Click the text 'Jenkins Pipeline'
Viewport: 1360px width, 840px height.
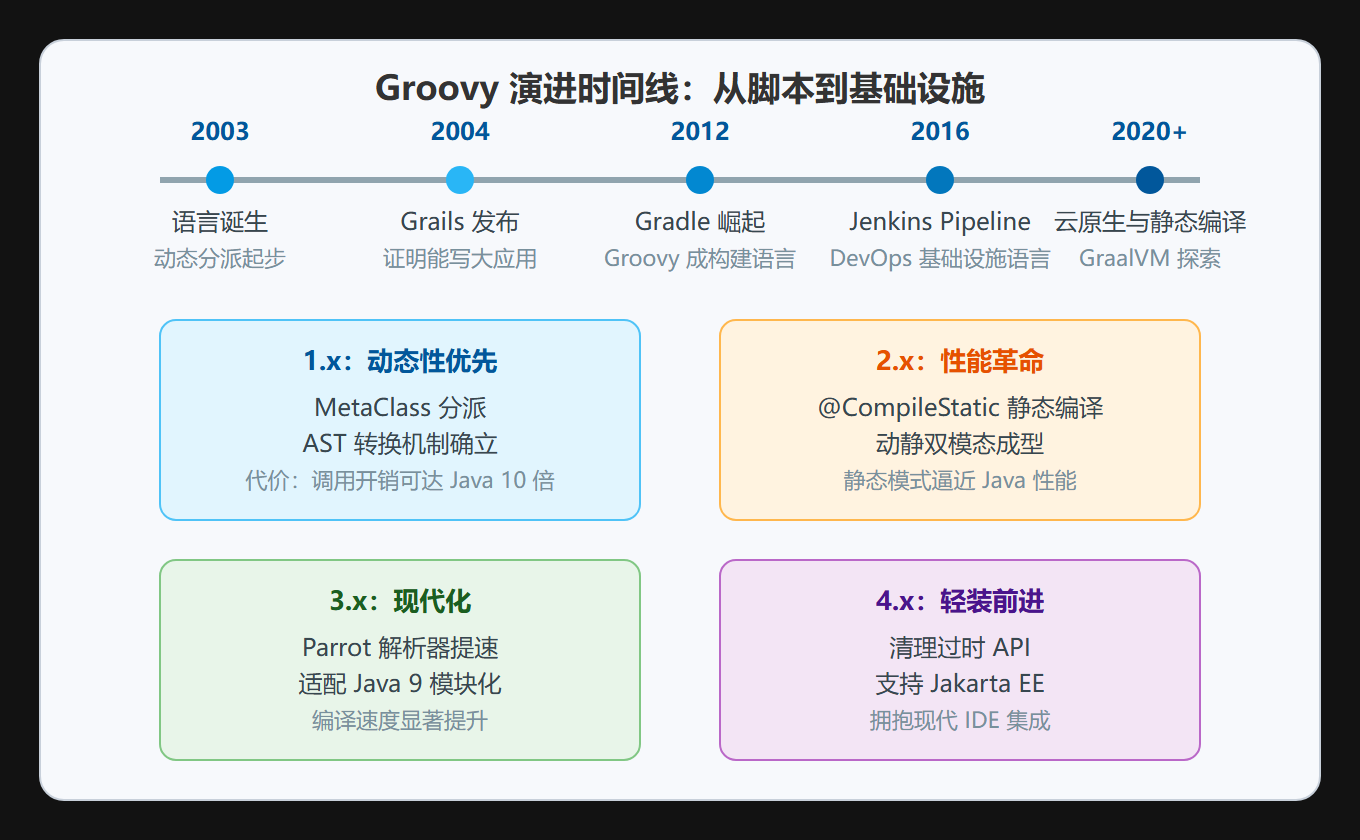coord(940,222)
